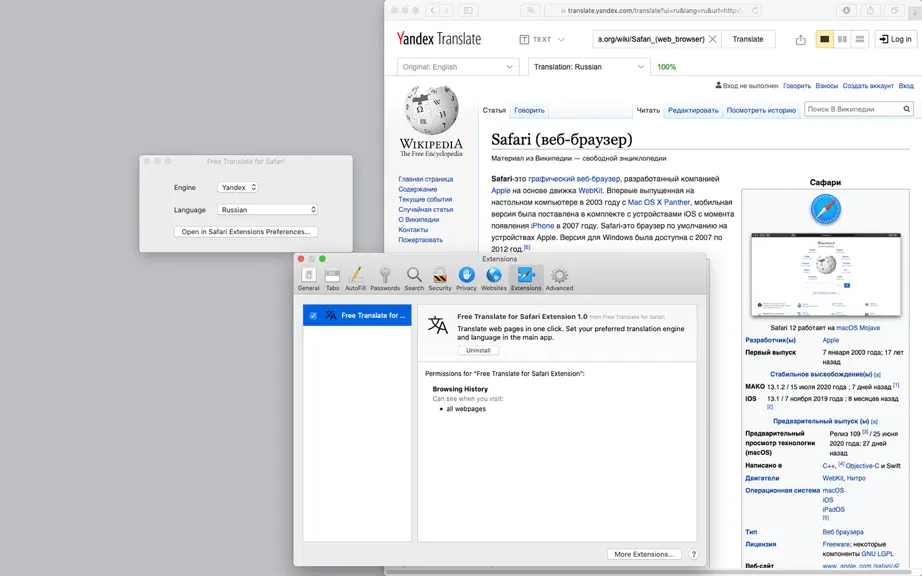Screen dimensions: 922x576
Task: Click Wikipedia search magnifier icon
Action: click(x=907, y=109)
